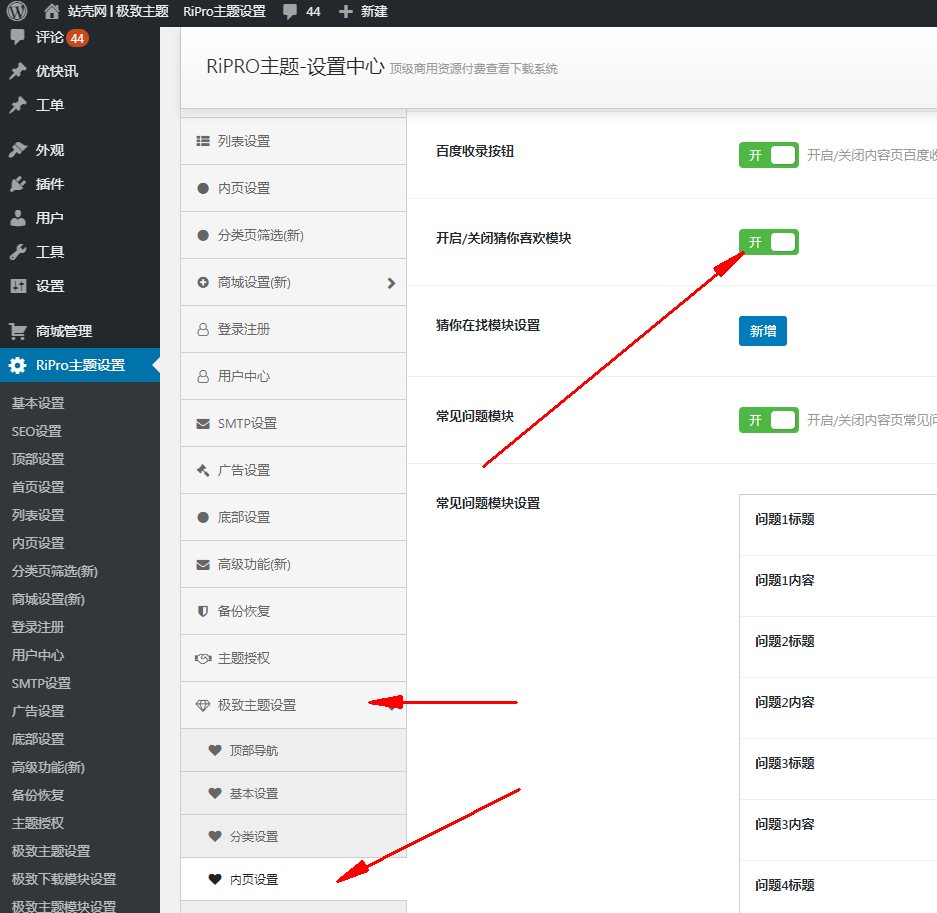This screenshot has height=913, width=937.
Task: Click the diamond icon beside 极致主题设置
Action: point(203,705)
